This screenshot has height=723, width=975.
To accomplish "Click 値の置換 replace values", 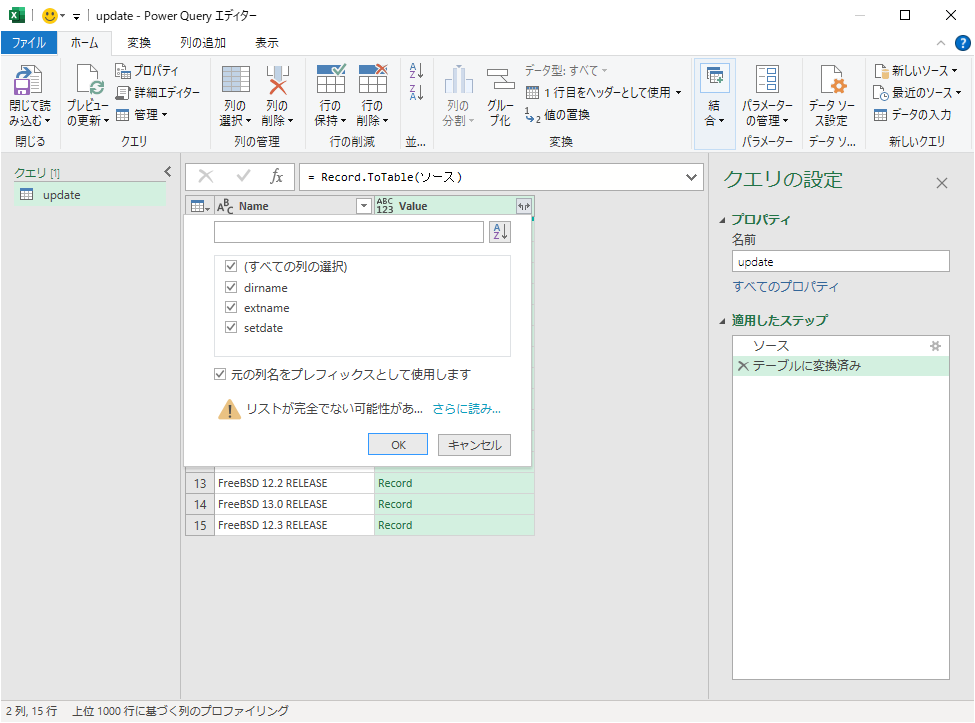I will [x=558, y=115].
